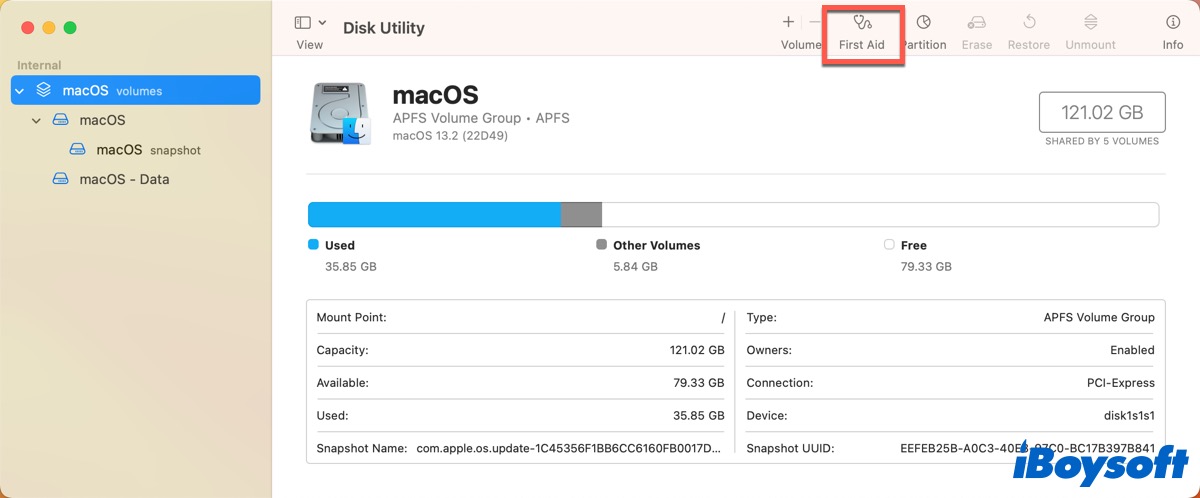Open the View sidebar dropdown
Viewport: 1200px width, 498px height.
coord(310,23)
